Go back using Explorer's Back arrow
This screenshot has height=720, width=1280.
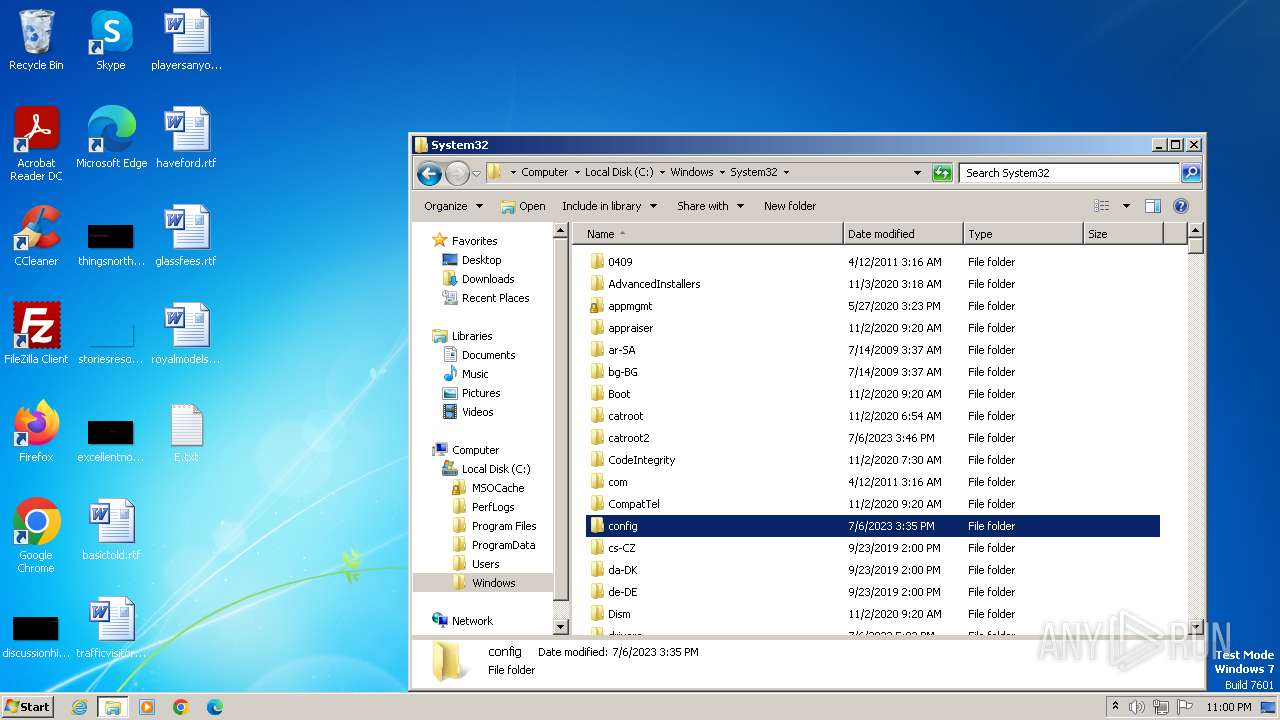(429, 173)
